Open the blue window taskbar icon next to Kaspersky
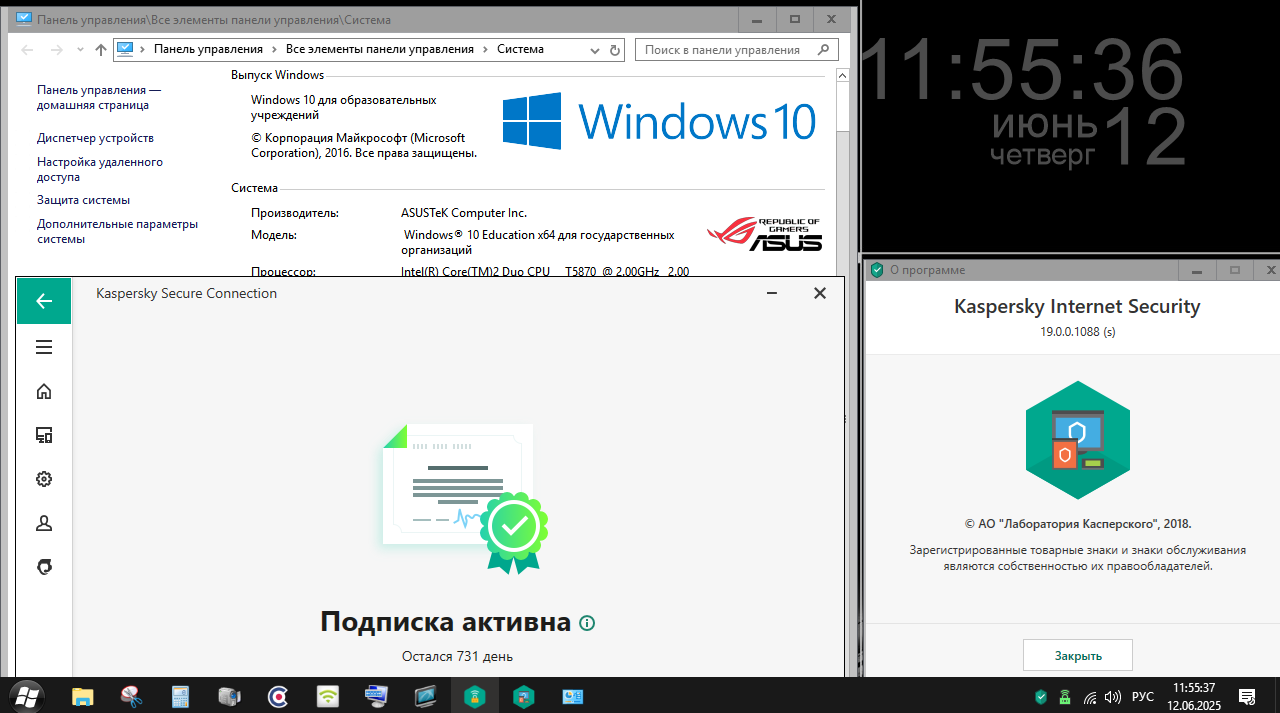This screenshot has height=713, width=1280. [572, 695]
